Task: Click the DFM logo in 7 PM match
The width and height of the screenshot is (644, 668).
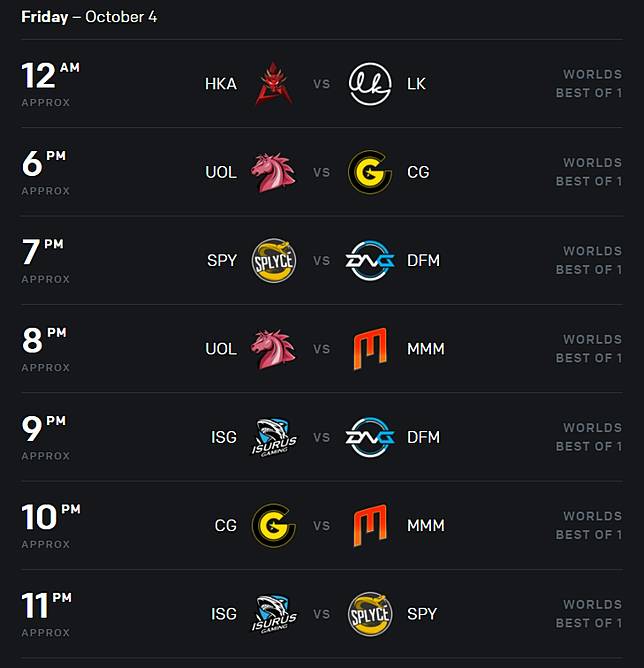Action: coord(370,260)
